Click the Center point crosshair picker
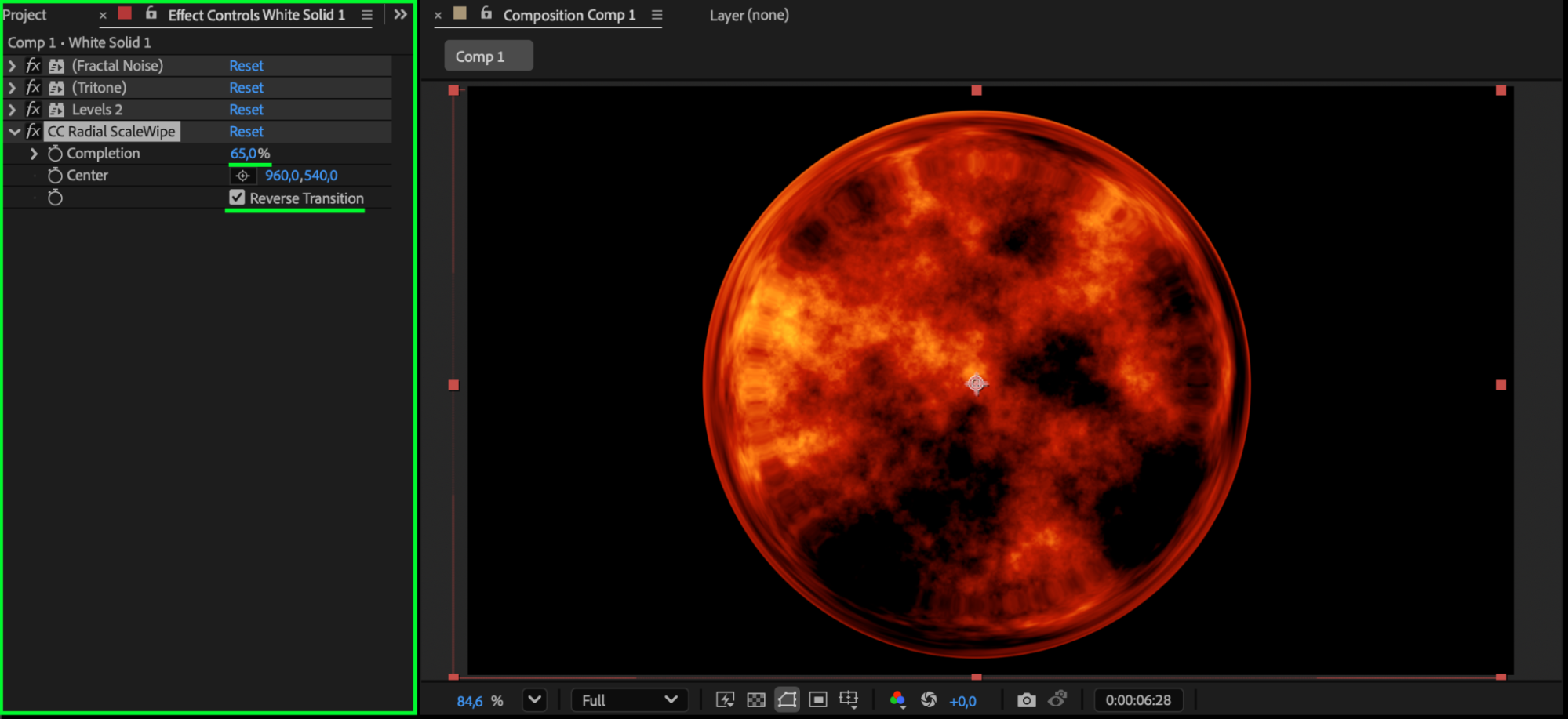1568x719 pixels. [243, 176]
